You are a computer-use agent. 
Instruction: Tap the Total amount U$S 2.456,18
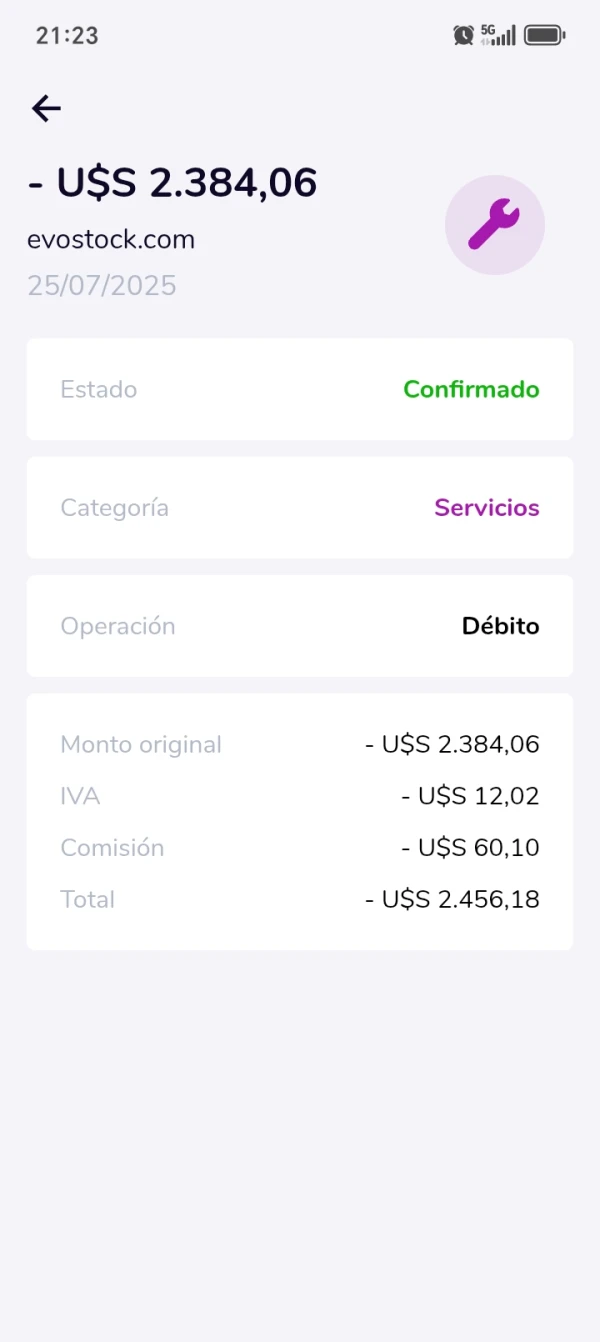452,899
